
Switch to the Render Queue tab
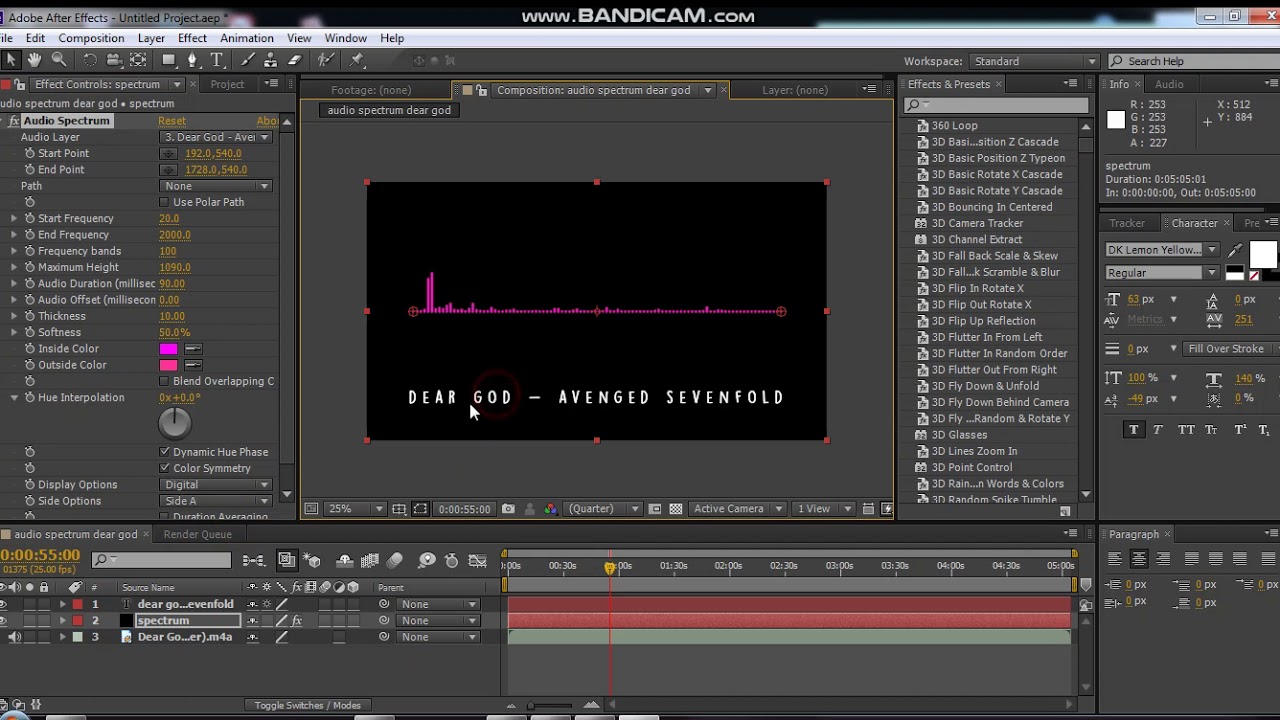pyautogui.click(x=197, y=534)
